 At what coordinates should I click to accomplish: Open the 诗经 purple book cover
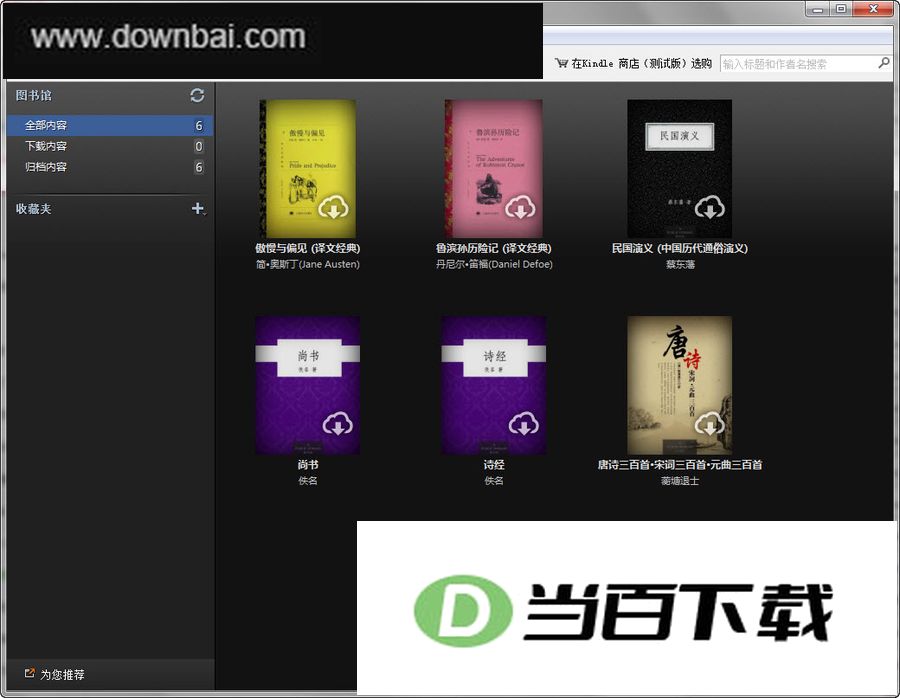(x=494, y=385)
